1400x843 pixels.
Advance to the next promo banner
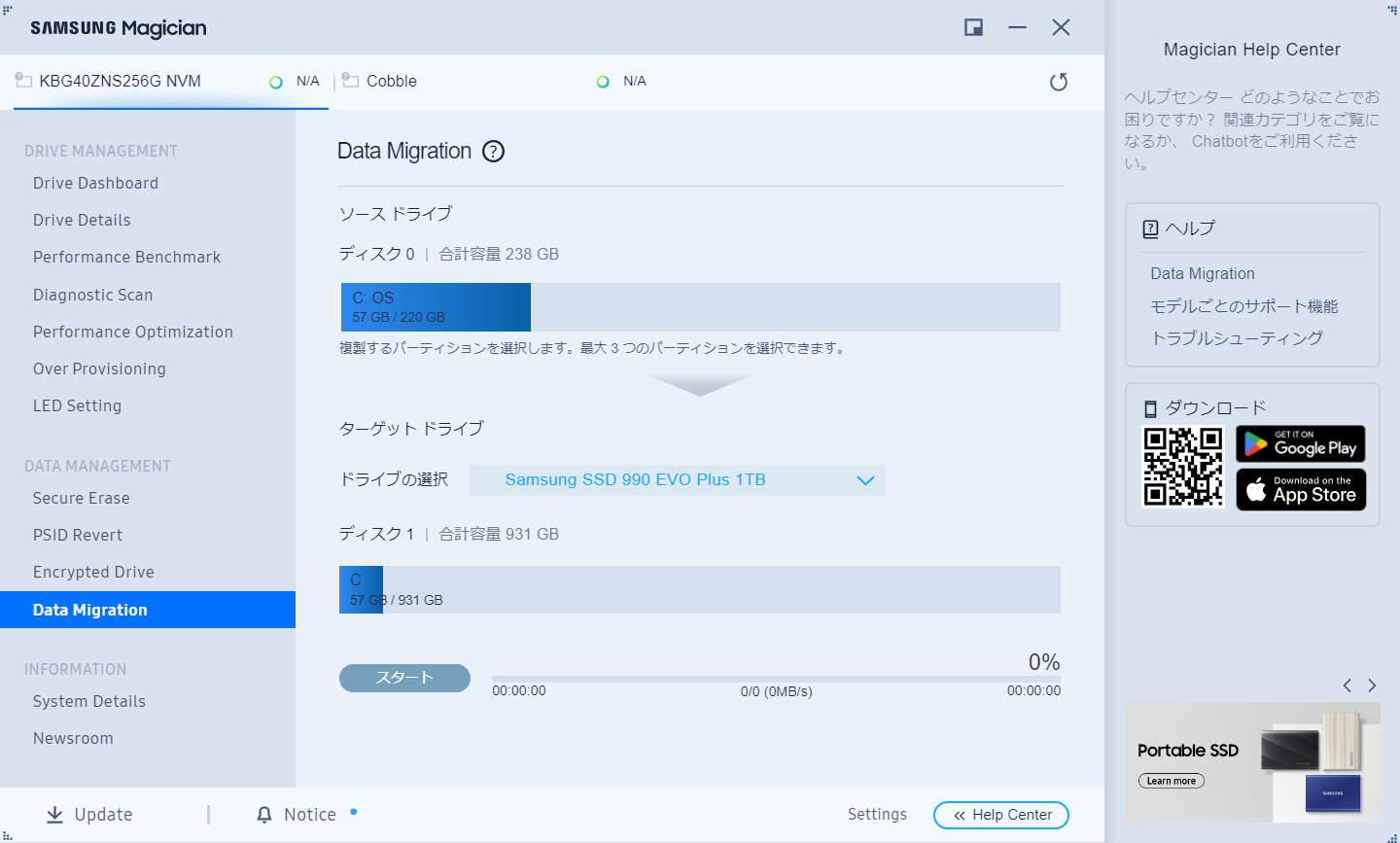(1373, 685)
